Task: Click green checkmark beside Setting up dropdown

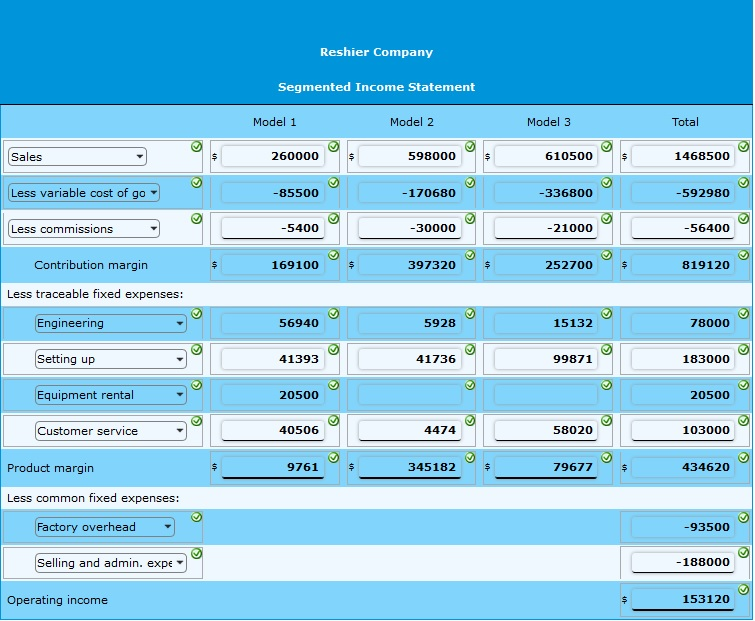Action: tap(196, 349)
